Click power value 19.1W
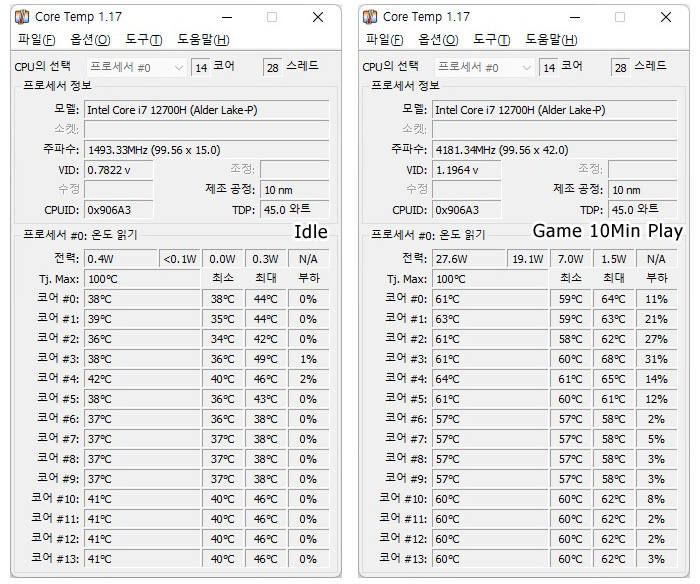 (x=527, y=259)
